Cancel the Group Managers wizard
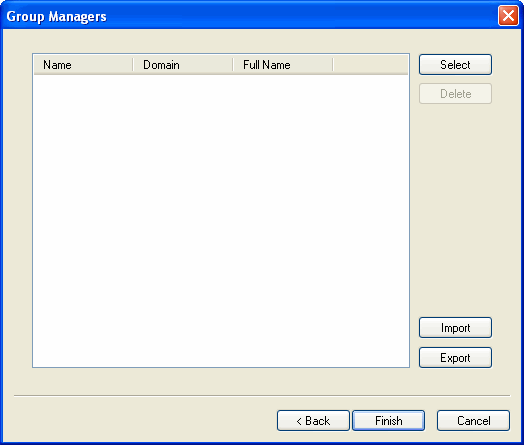 coord(473,421)
